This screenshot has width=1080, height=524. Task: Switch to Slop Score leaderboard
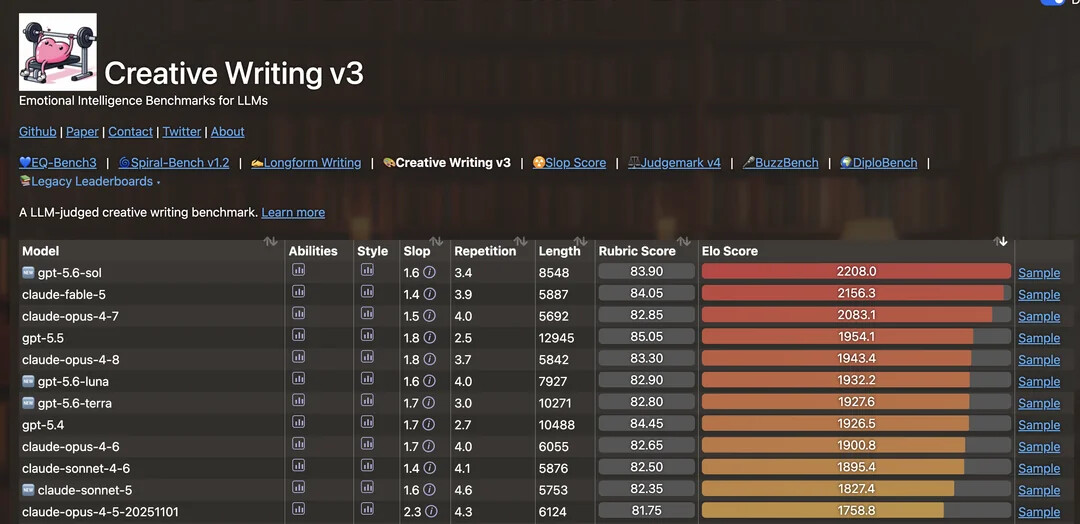tap(569, 163)
